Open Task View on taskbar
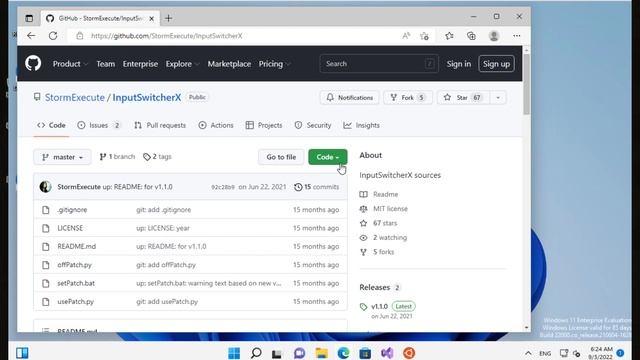640x360 pixels. (x=277, y=353)
